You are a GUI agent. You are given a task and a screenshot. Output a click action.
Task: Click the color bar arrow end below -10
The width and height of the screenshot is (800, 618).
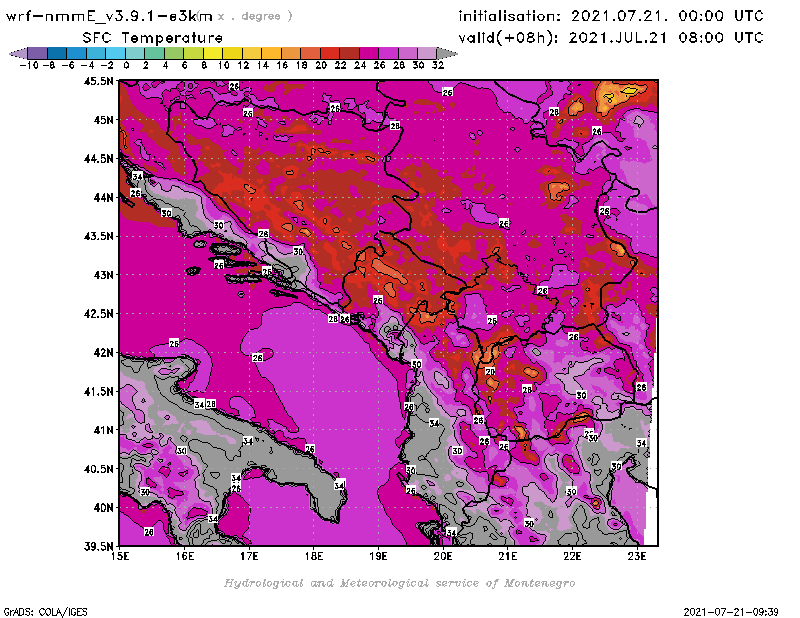point(18,53)
